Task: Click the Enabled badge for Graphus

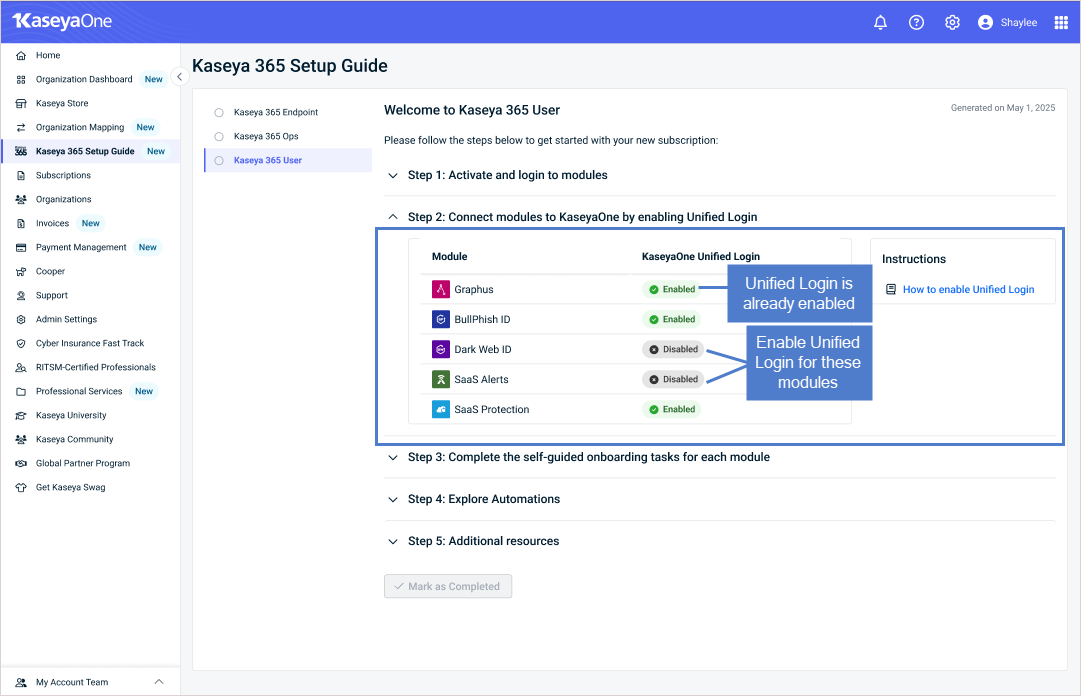Action: coord(671,289)
